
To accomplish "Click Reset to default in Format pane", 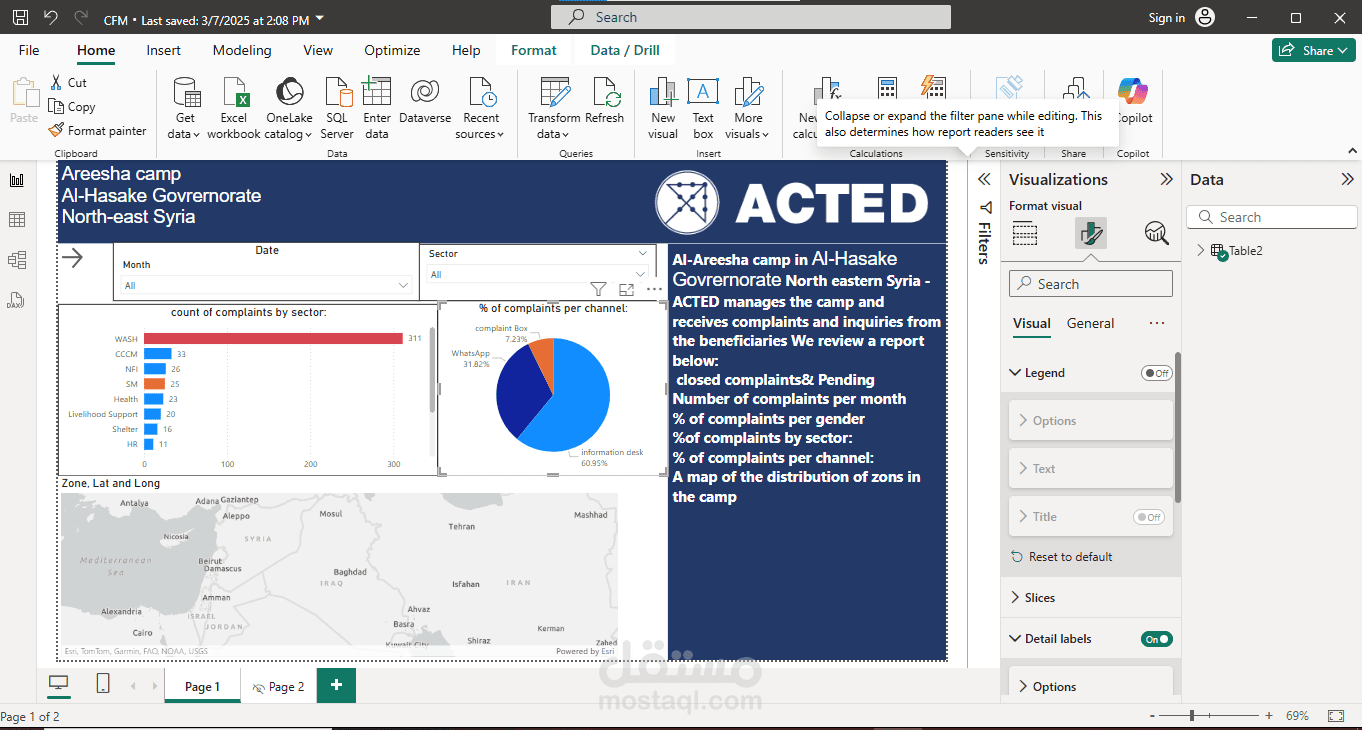I will (1063, 556).
